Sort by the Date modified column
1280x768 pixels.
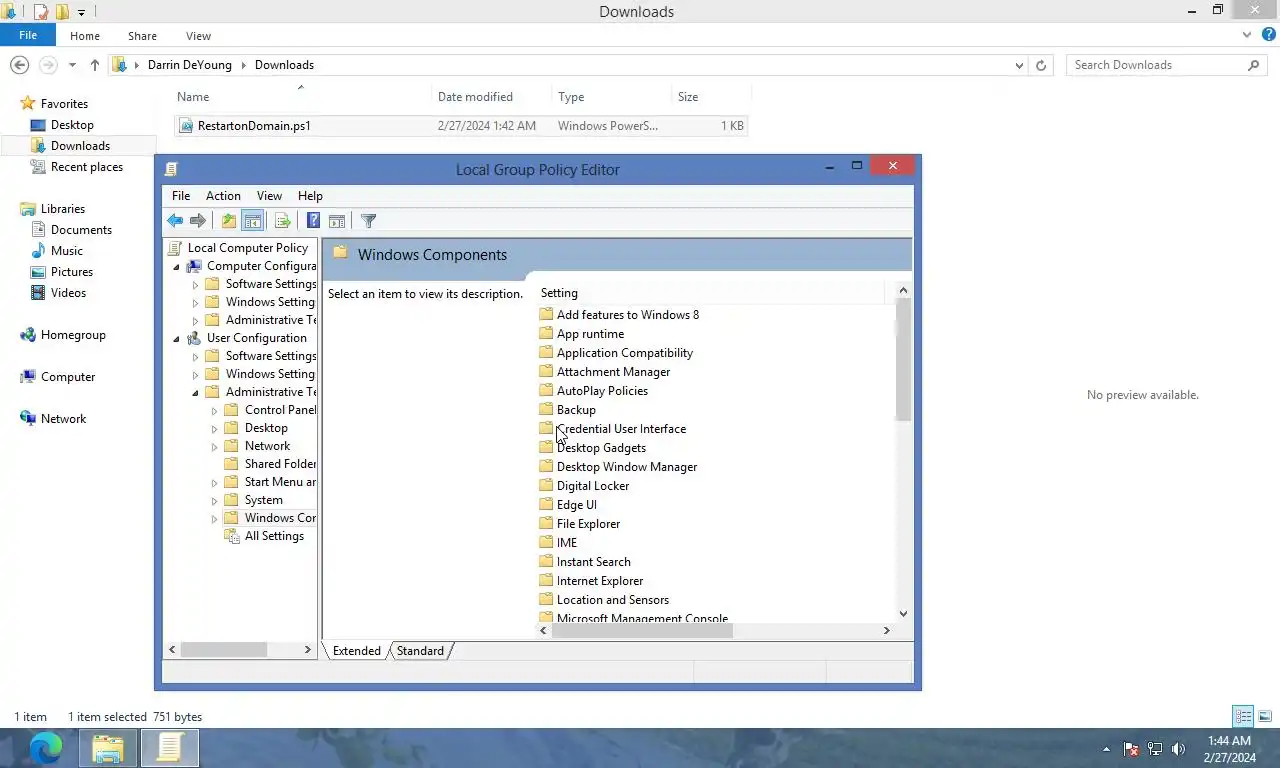[x=491, y=97]
